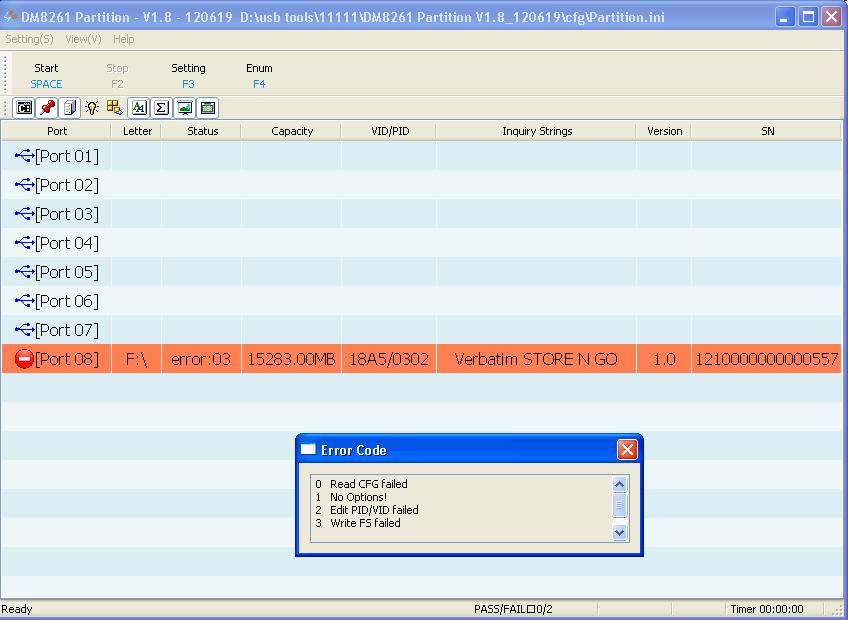848x620 pixels.
Task: Click the 18A5/0302 VID/PID cell
Action: pos(389,359)
